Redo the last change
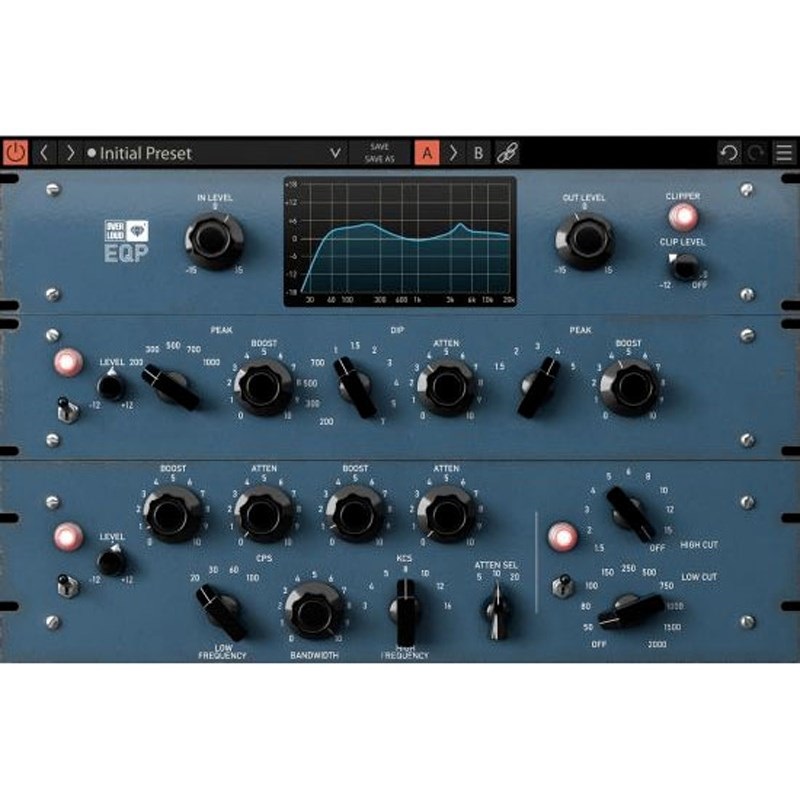 pyautogui.click(x=757, y=153)
